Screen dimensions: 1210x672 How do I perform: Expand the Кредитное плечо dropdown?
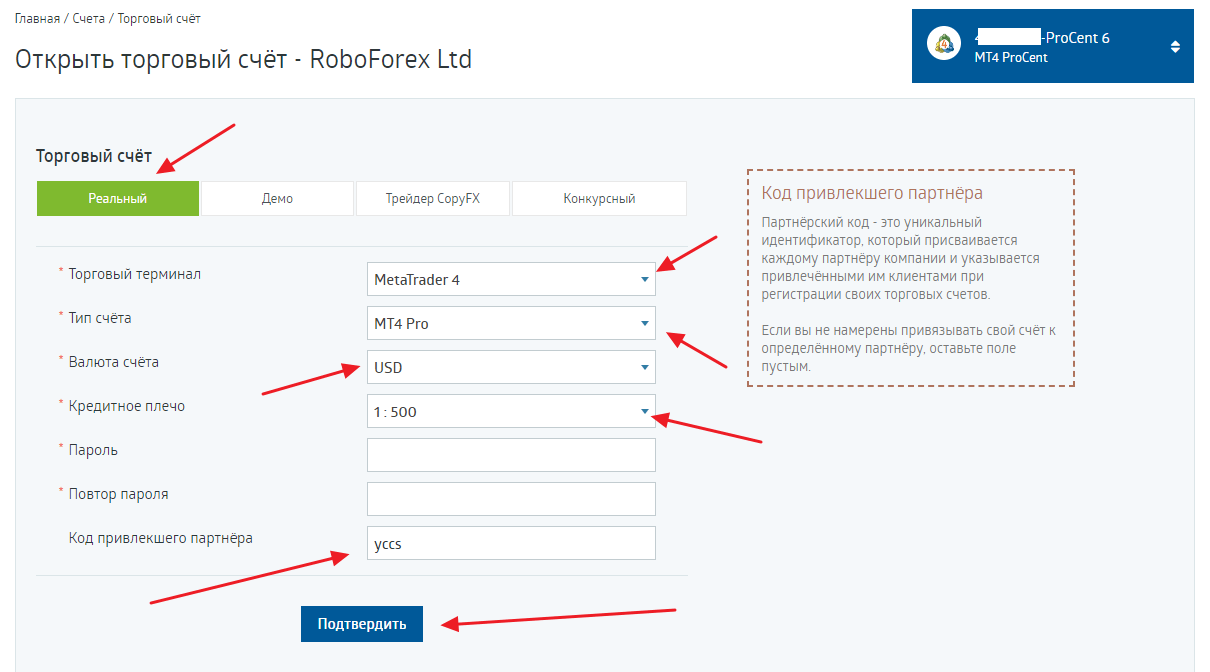tap(511, 411)
